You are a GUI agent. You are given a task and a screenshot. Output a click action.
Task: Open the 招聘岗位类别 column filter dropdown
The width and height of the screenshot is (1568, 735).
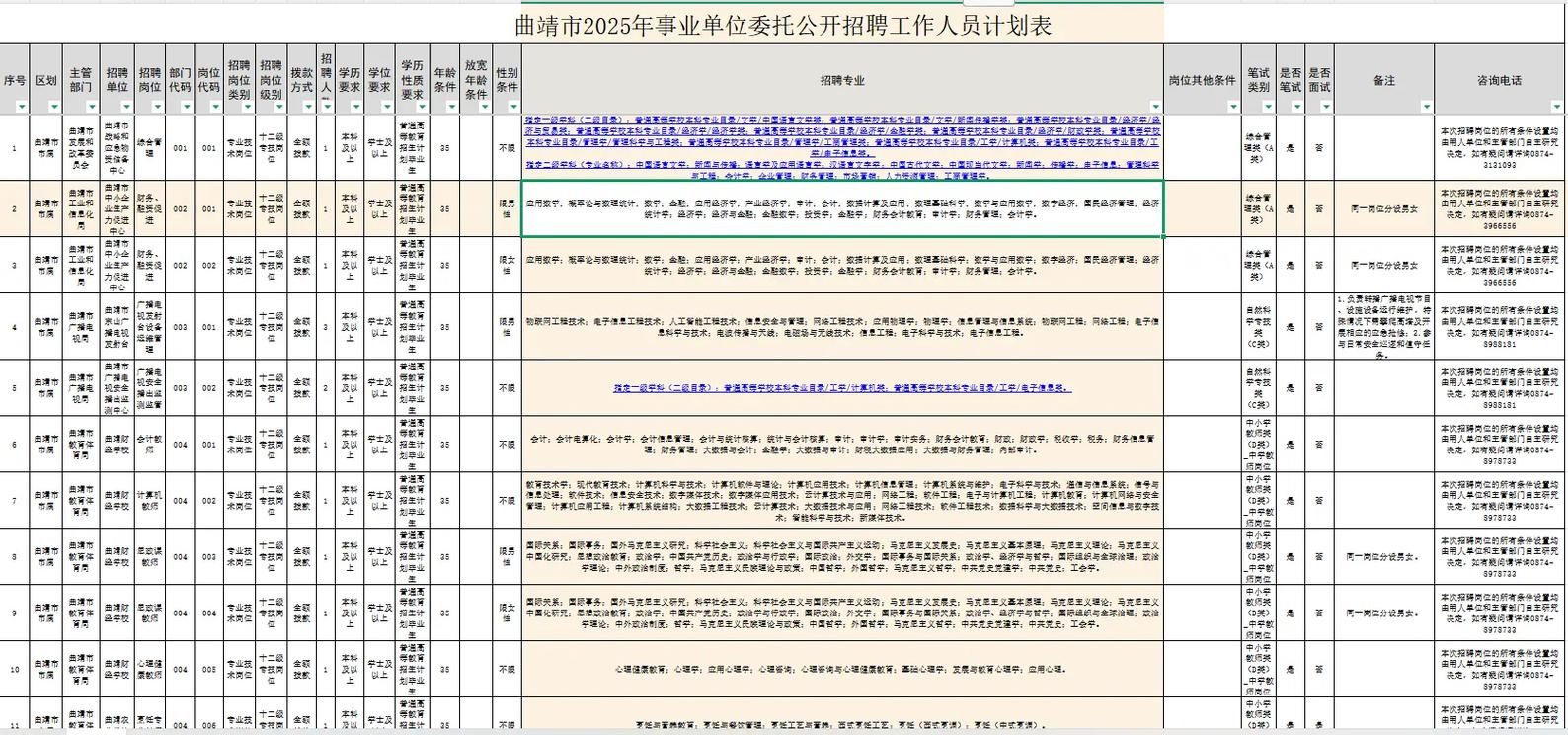[x=248, y=107]
